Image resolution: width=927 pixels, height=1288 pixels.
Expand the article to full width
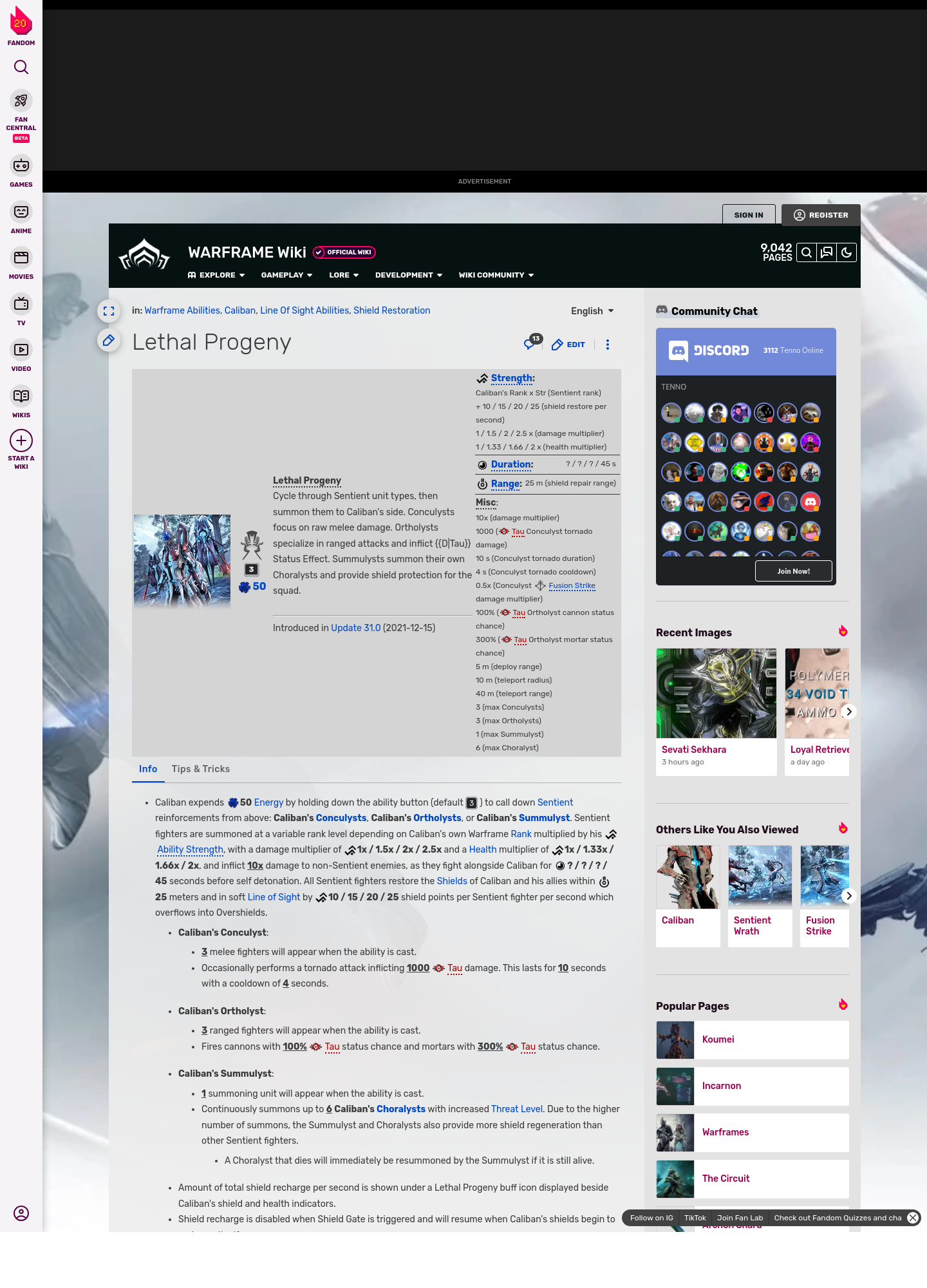coord(109,311)
